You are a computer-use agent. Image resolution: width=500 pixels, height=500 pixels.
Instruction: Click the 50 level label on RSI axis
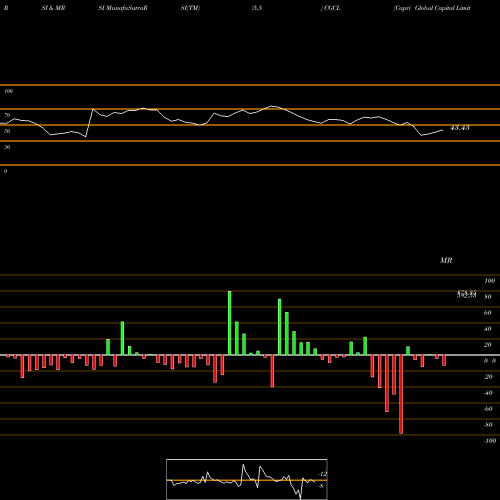tap(7, 131)
